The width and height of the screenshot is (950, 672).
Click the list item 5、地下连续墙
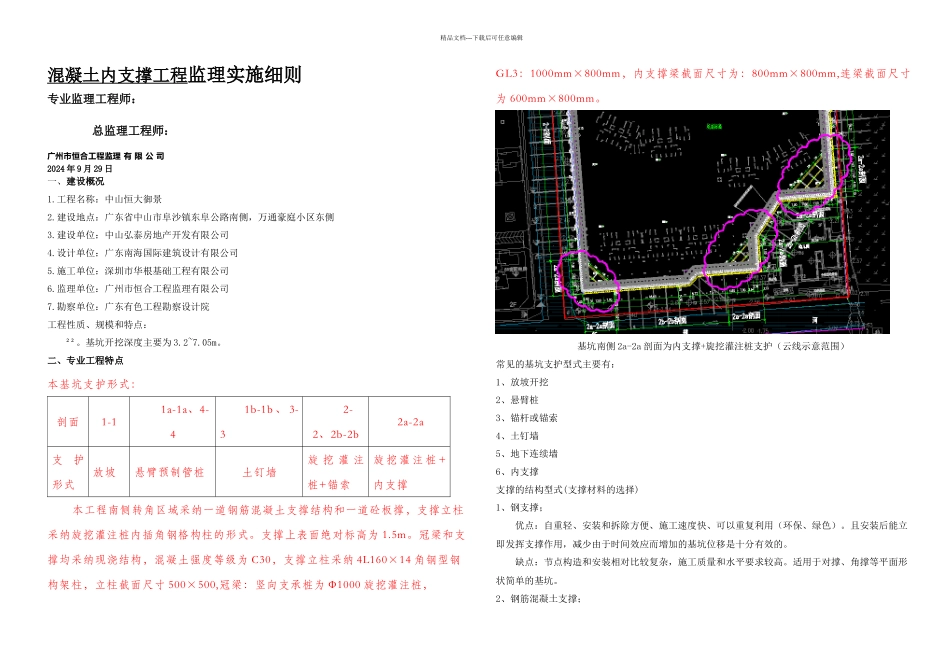tap(526, 454)
